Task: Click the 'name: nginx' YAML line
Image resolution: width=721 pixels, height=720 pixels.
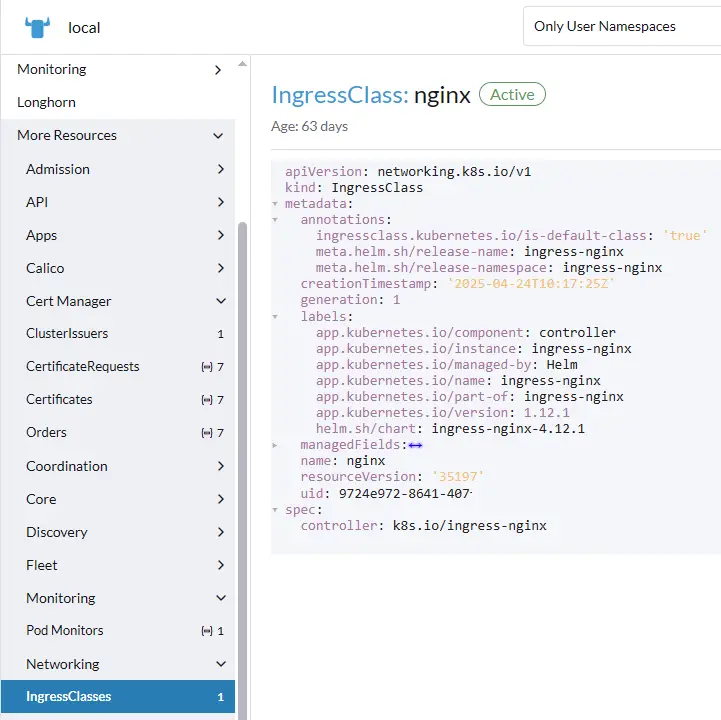Action: [x=343, y=461]
